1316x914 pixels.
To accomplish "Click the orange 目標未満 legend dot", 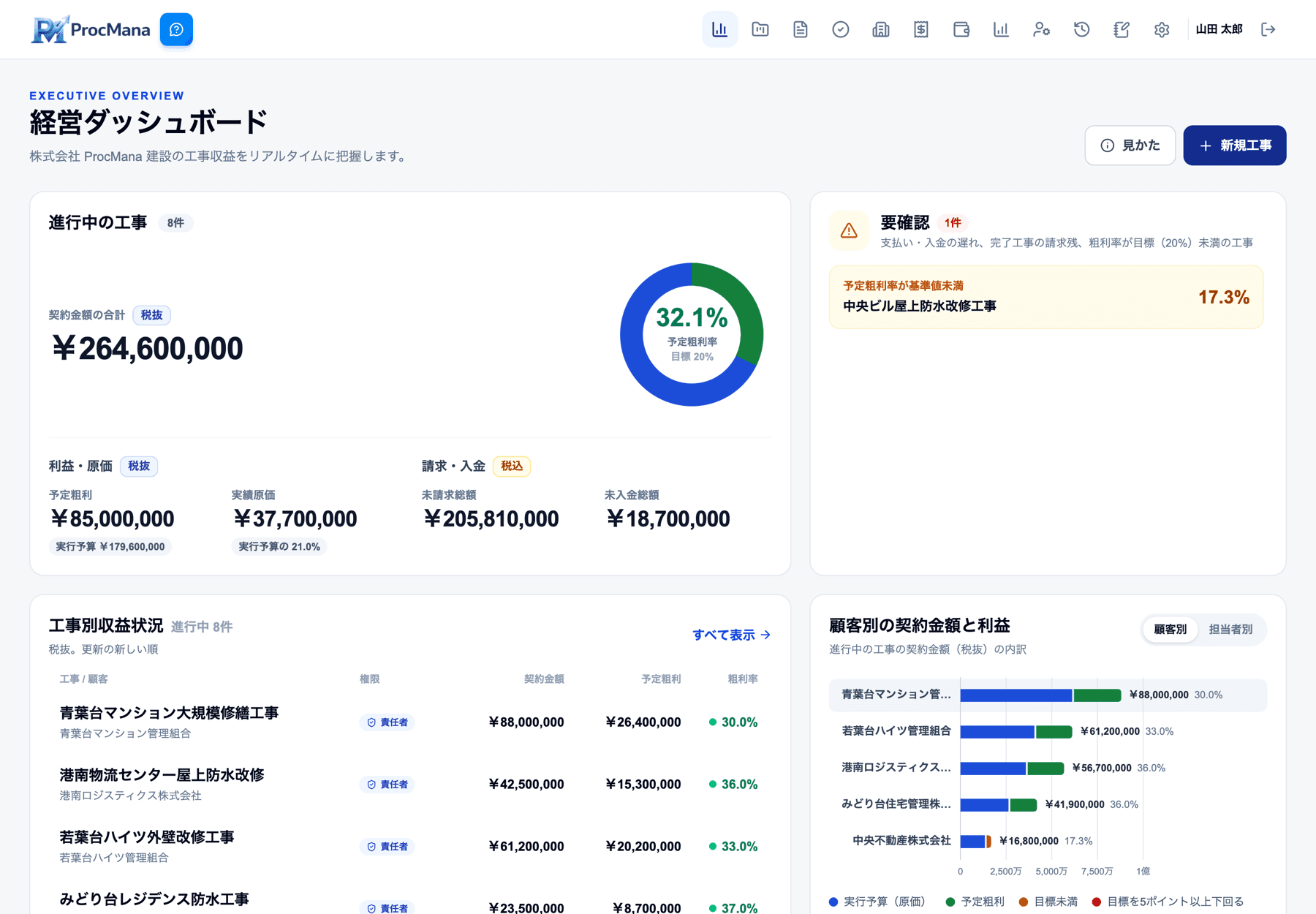I will 1024,902.
